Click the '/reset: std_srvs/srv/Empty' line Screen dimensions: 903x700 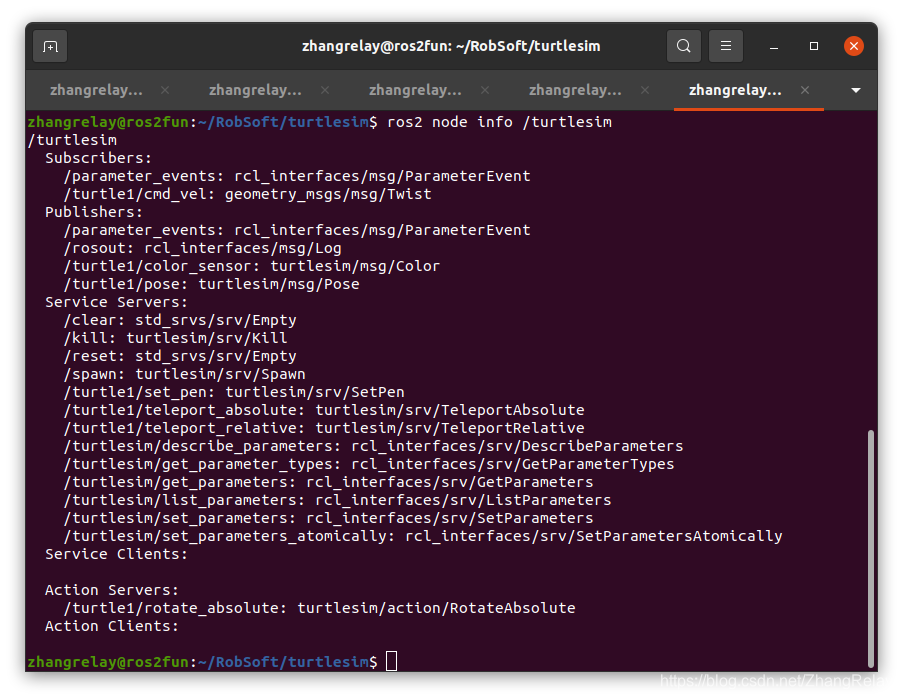pos(180,356)
